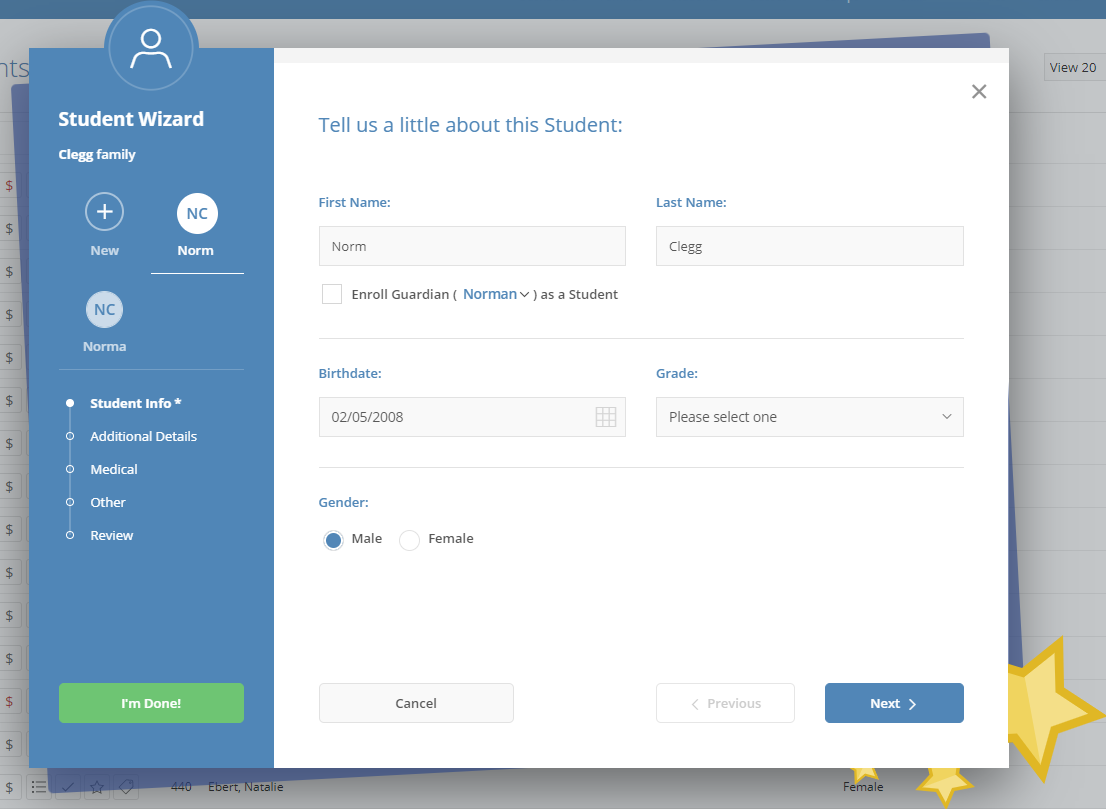Check the Enroll Guardian as a Student box

click(332, 294)
